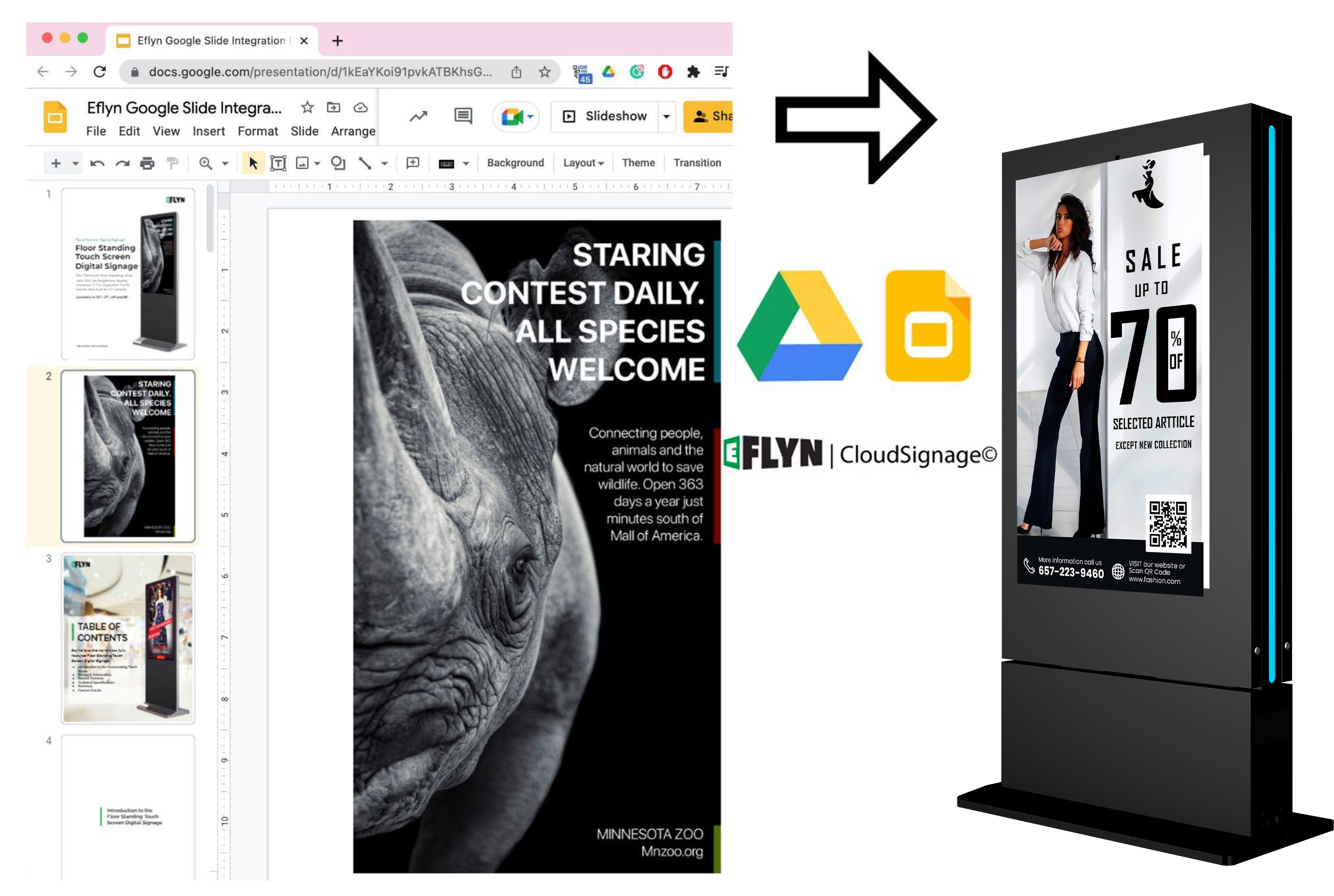Star the Eflyn Google Slide presentation title
Viewport: 1334px width, 896px height.
click(x=308, y=107)
